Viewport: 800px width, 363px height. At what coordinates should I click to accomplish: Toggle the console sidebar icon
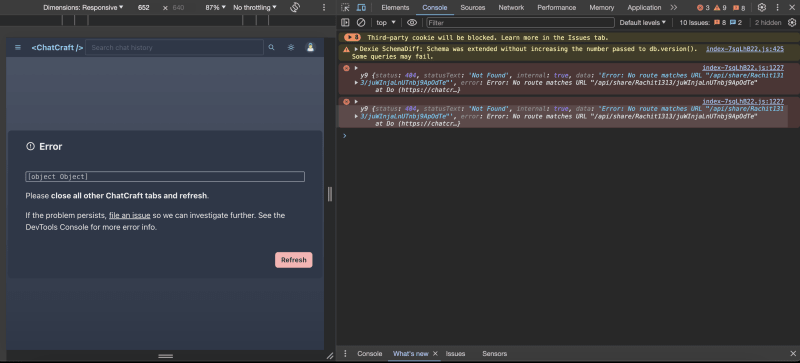345,22
